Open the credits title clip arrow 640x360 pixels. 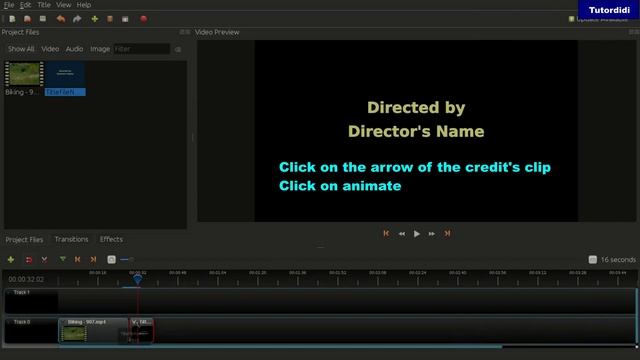[134, 322]
